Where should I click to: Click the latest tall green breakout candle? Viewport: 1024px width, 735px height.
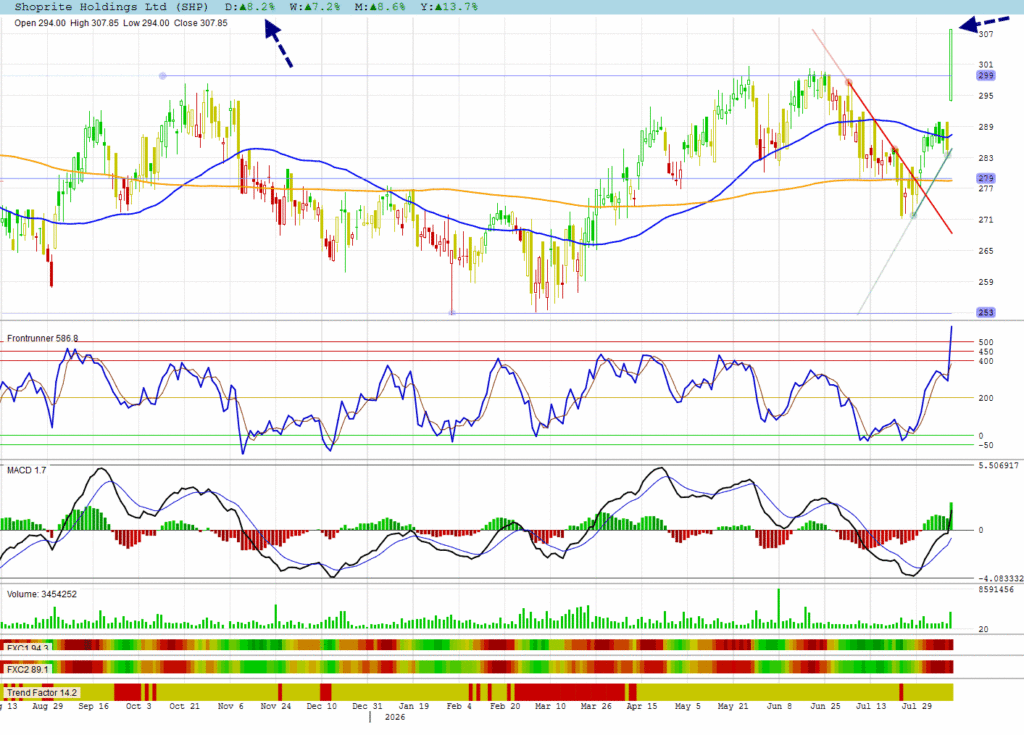(951, 65)
